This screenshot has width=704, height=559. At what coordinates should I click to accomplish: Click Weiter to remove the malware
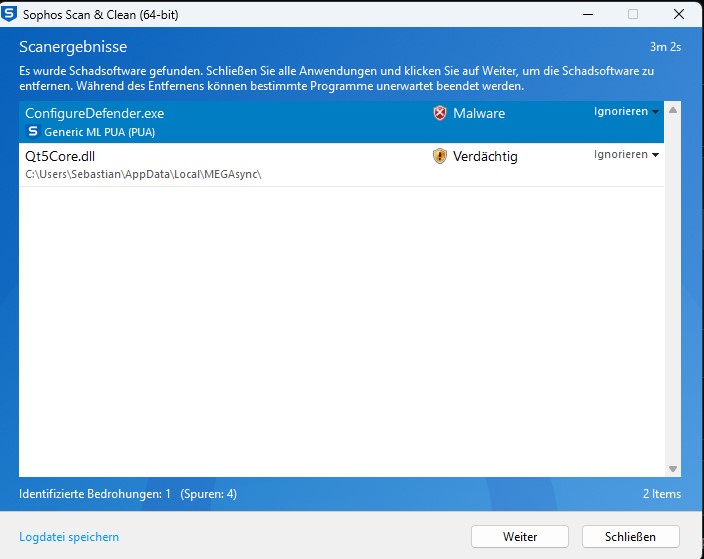520,537
